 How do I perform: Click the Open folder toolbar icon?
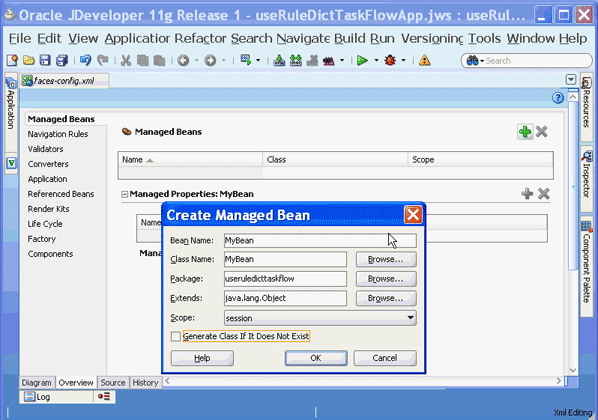[x=29, y=60]
